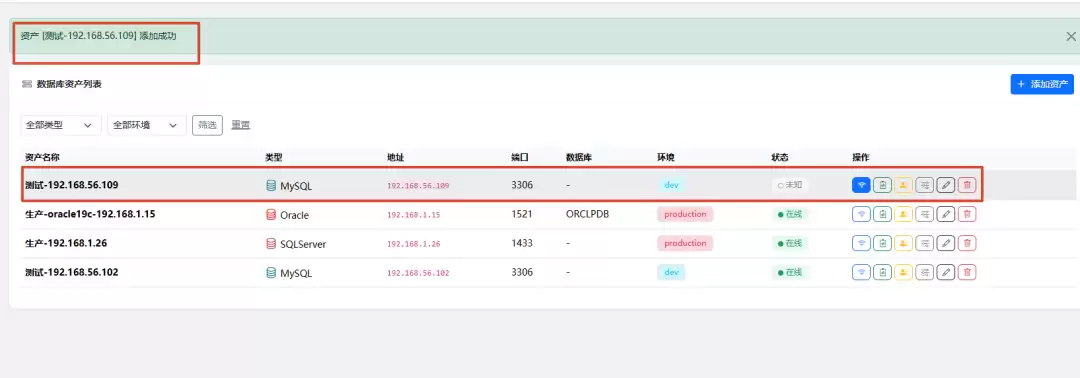Click the 筛选 filter button
This screenshot has width=1080, height=378.
click(x=207, y=125)
